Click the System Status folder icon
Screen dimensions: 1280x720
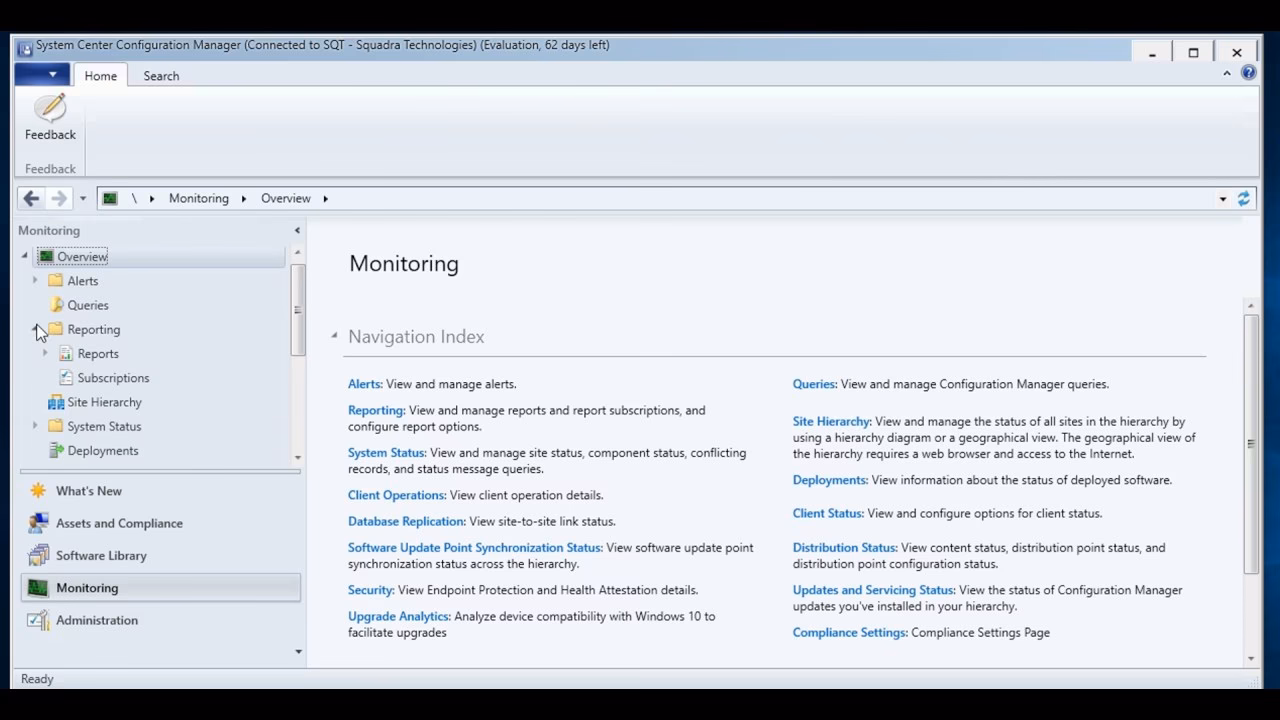pyautogui.click(x=56, y=426)
